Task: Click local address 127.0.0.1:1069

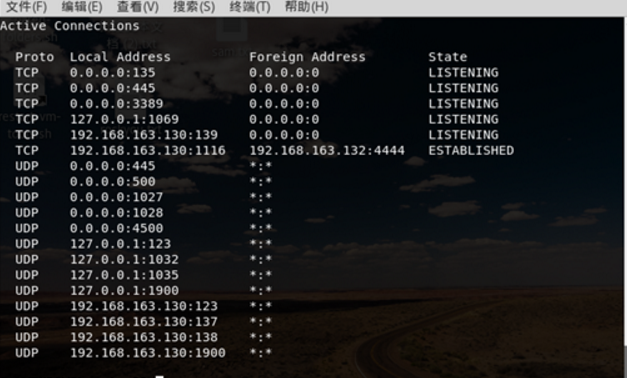Action: [x=124, y=120]
